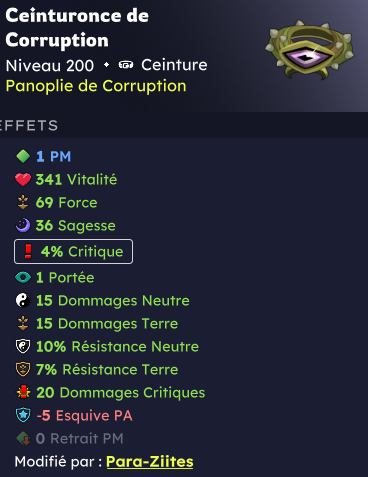Click the red heart Vitalité icon
The width and height of the screenshot is (368, 477).
(x=23, y=180)
